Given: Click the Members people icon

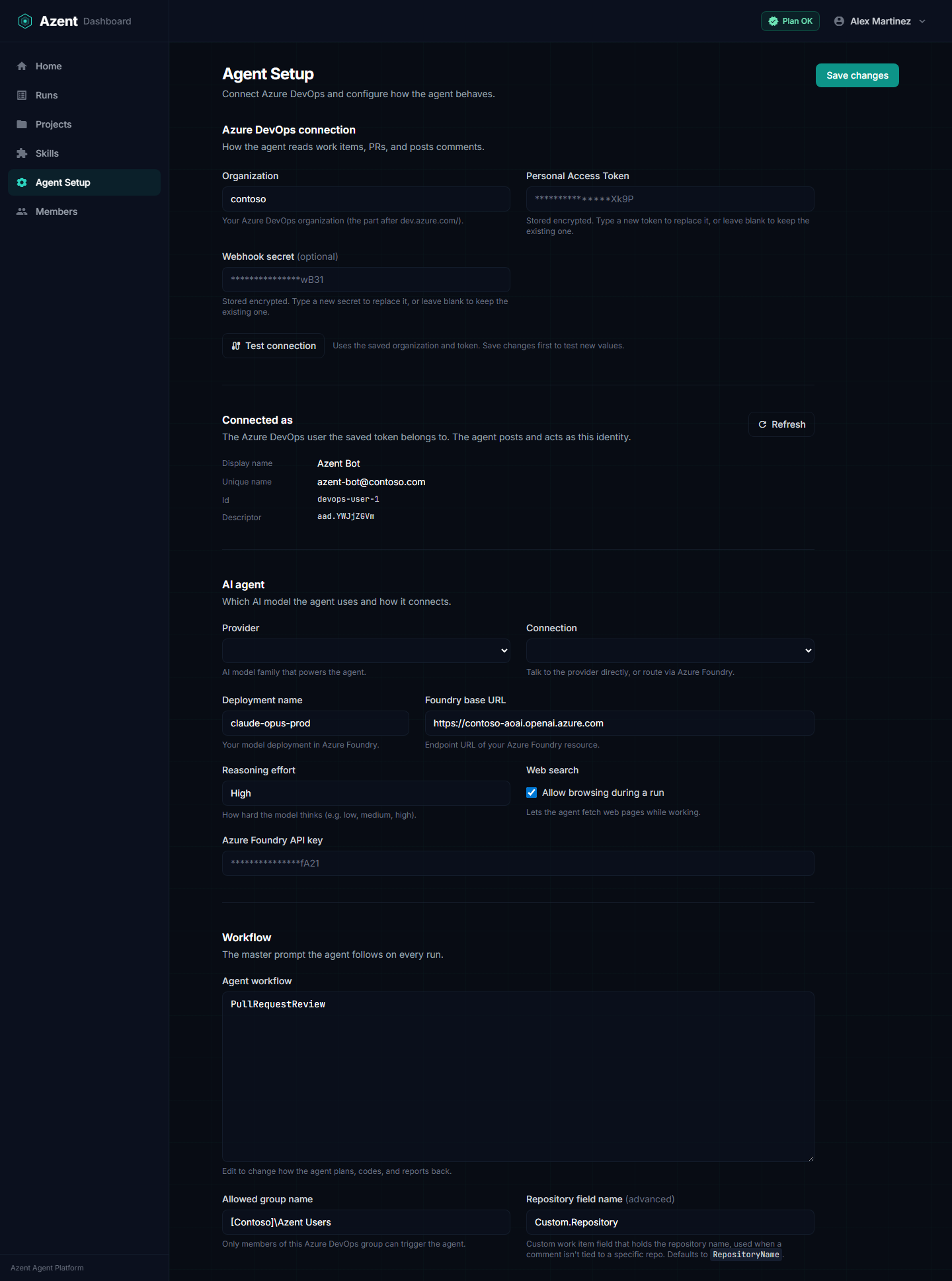Looking at the screenshot, I should click(22, 212).
